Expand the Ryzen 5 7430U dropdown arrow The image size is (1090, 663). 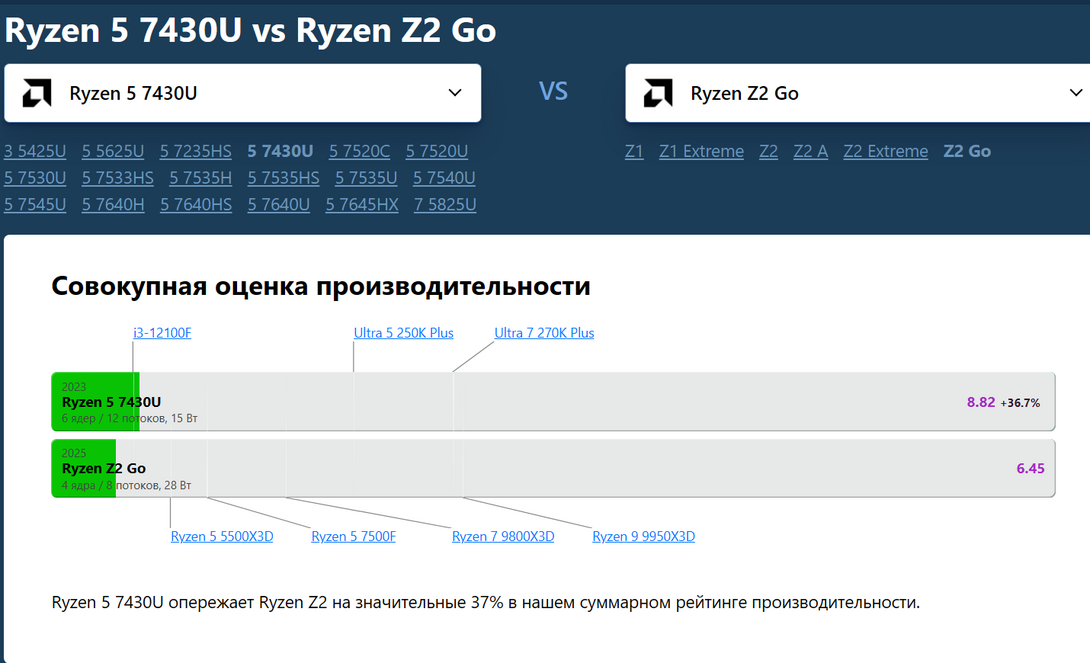click(455, 92)
